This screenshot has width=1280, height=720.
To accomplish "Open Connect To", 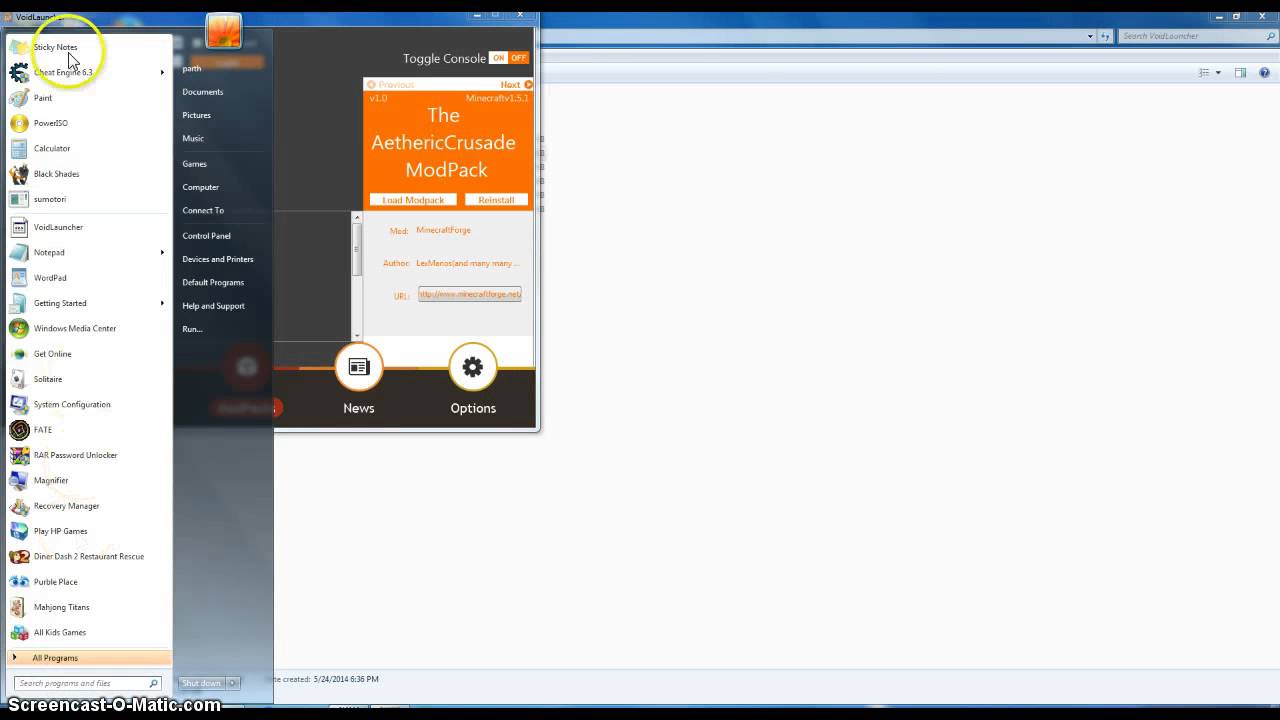I will (203, 211).
